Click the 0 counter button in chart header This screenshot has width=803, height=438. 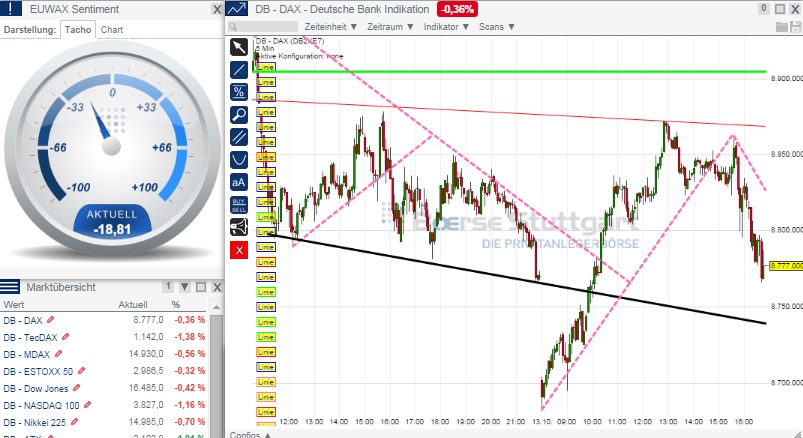pyautogui.click(x=764, y=9)
